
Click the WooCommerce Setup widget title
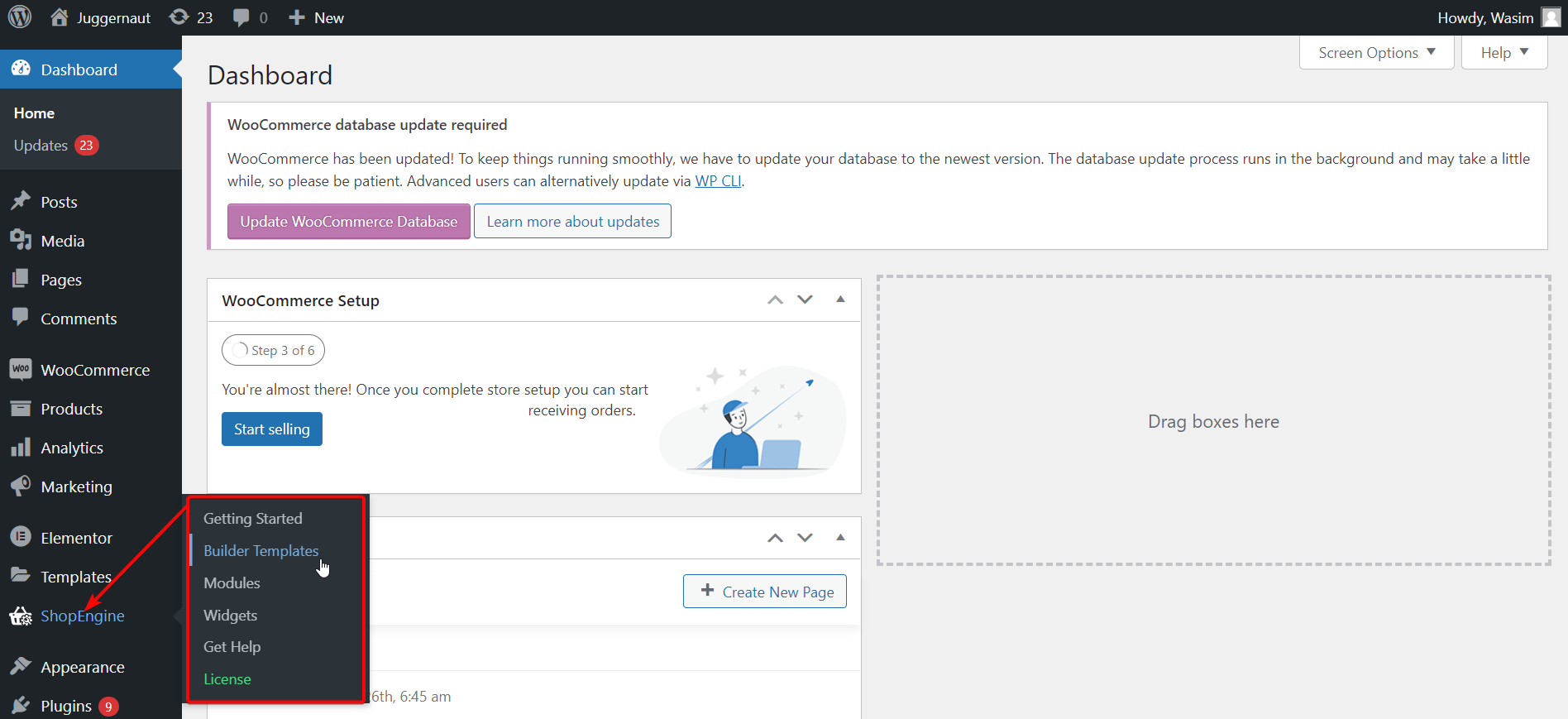pos(301,300)
